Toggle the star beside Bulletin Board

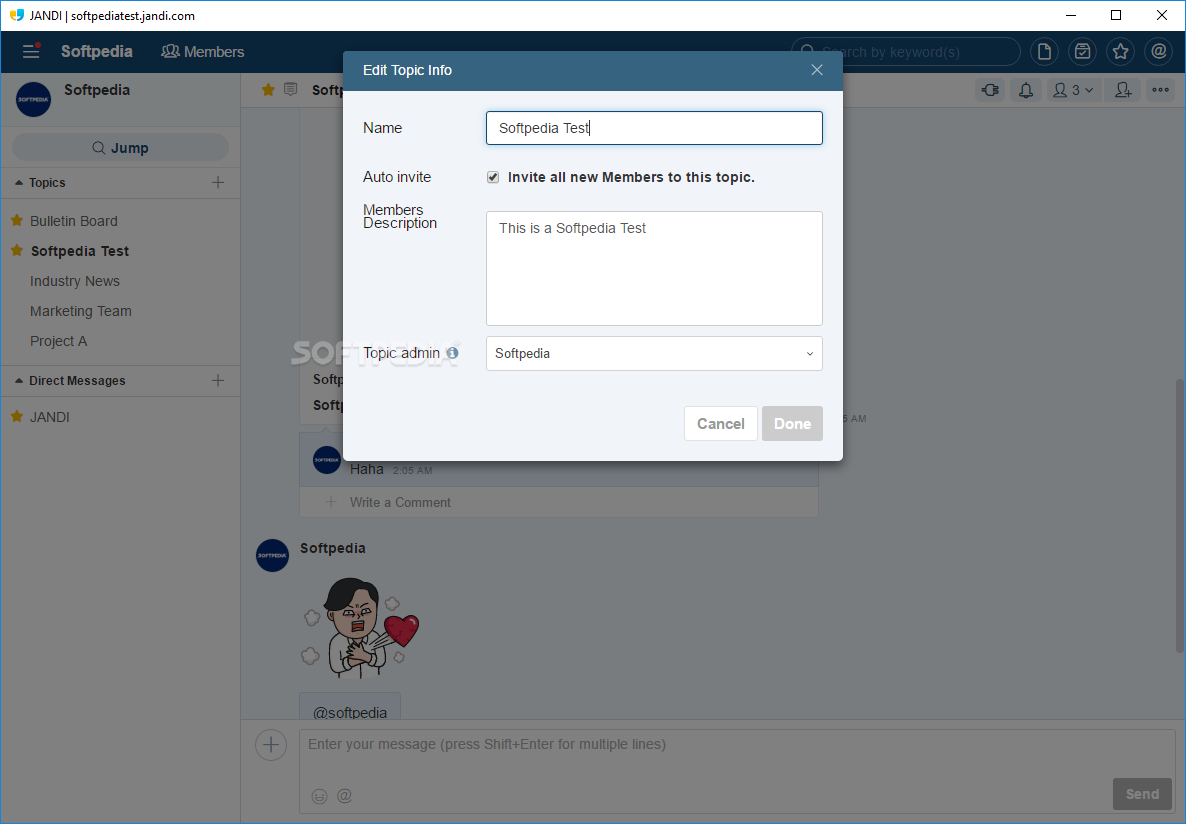(17, 220)
